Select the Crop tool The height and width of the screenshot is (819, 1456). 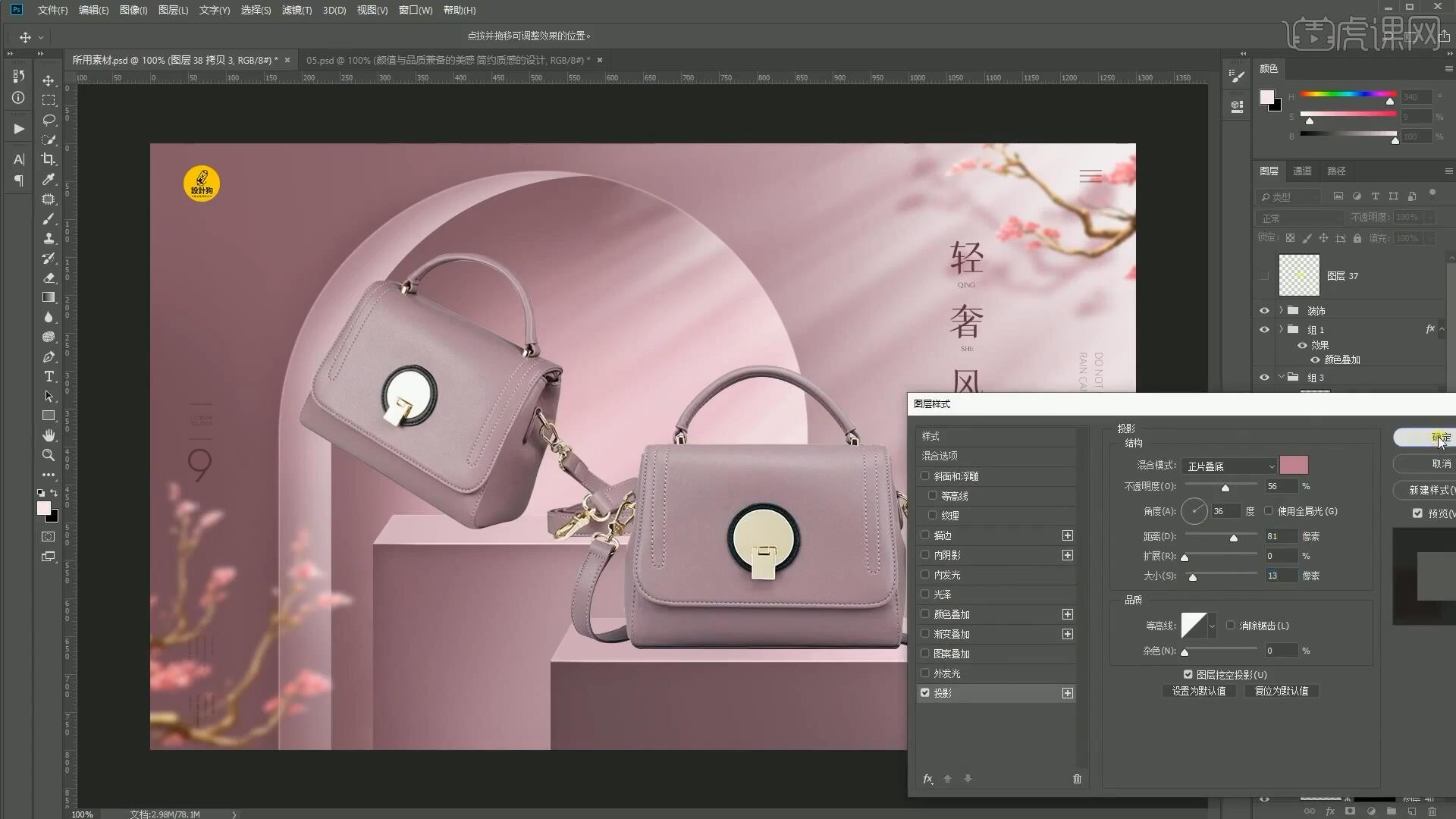pos(49,159)
